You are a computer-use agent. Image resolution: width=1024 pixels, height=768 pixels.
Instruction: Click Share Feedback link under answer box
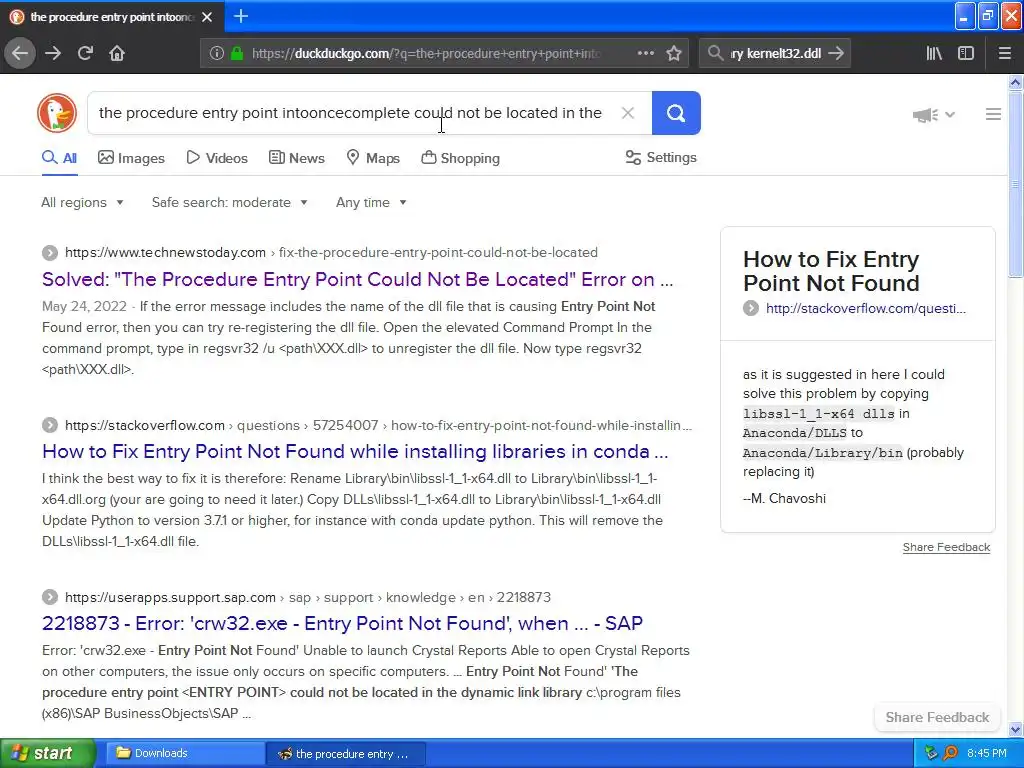pos(946,547)
